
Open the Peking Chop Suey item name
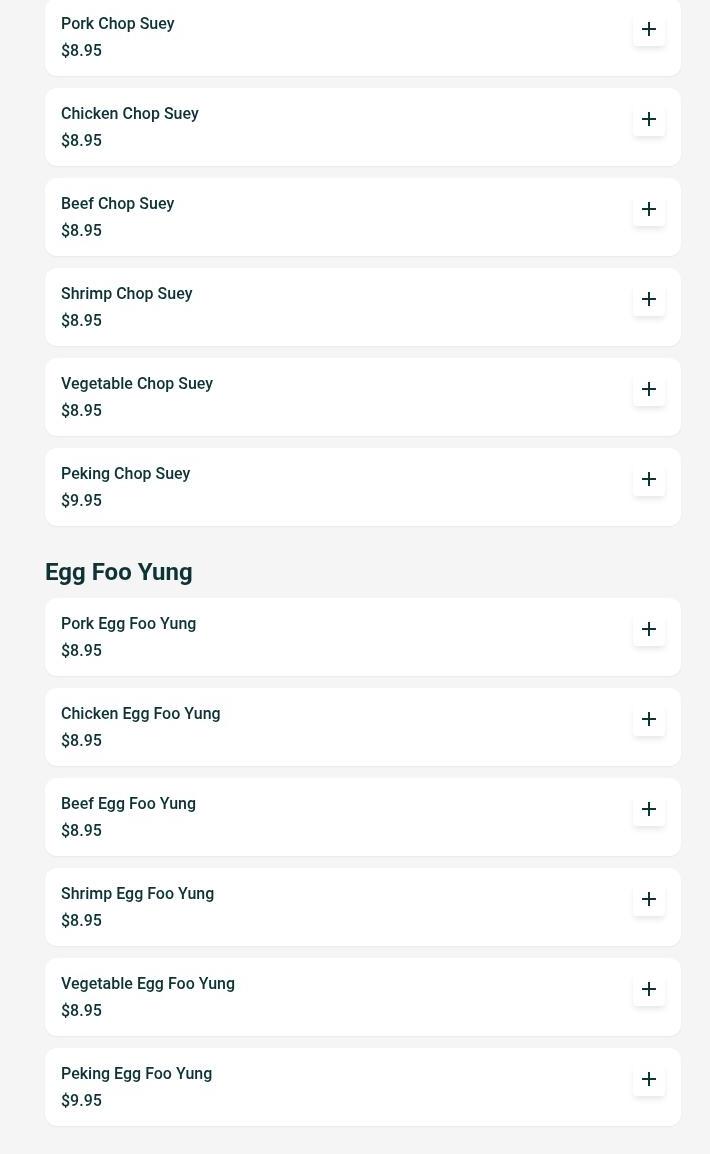(126, 473)
